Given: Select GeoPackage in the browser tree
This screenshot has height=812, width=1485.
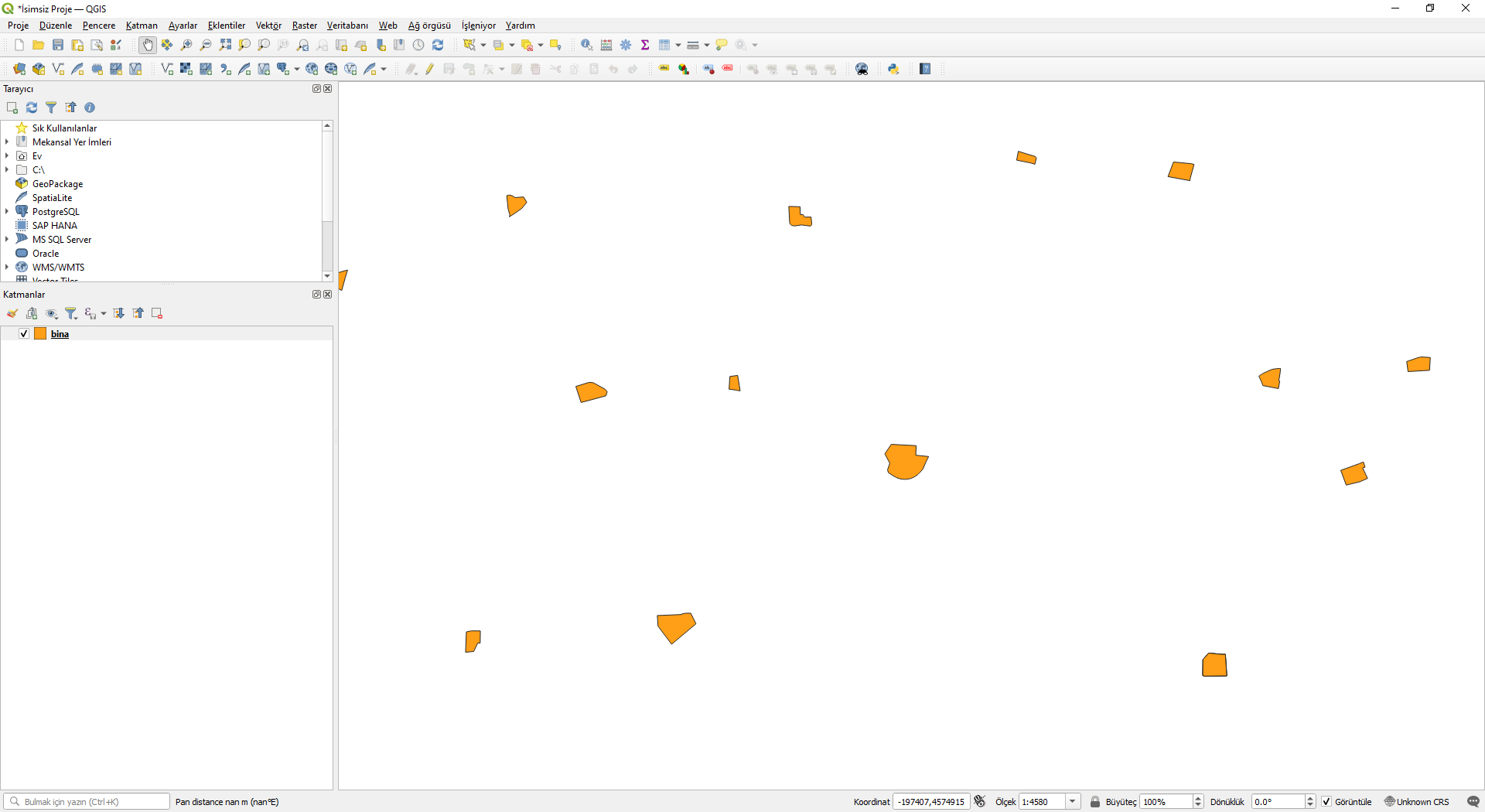Looking at the screenshot, I should pos(57,183).
